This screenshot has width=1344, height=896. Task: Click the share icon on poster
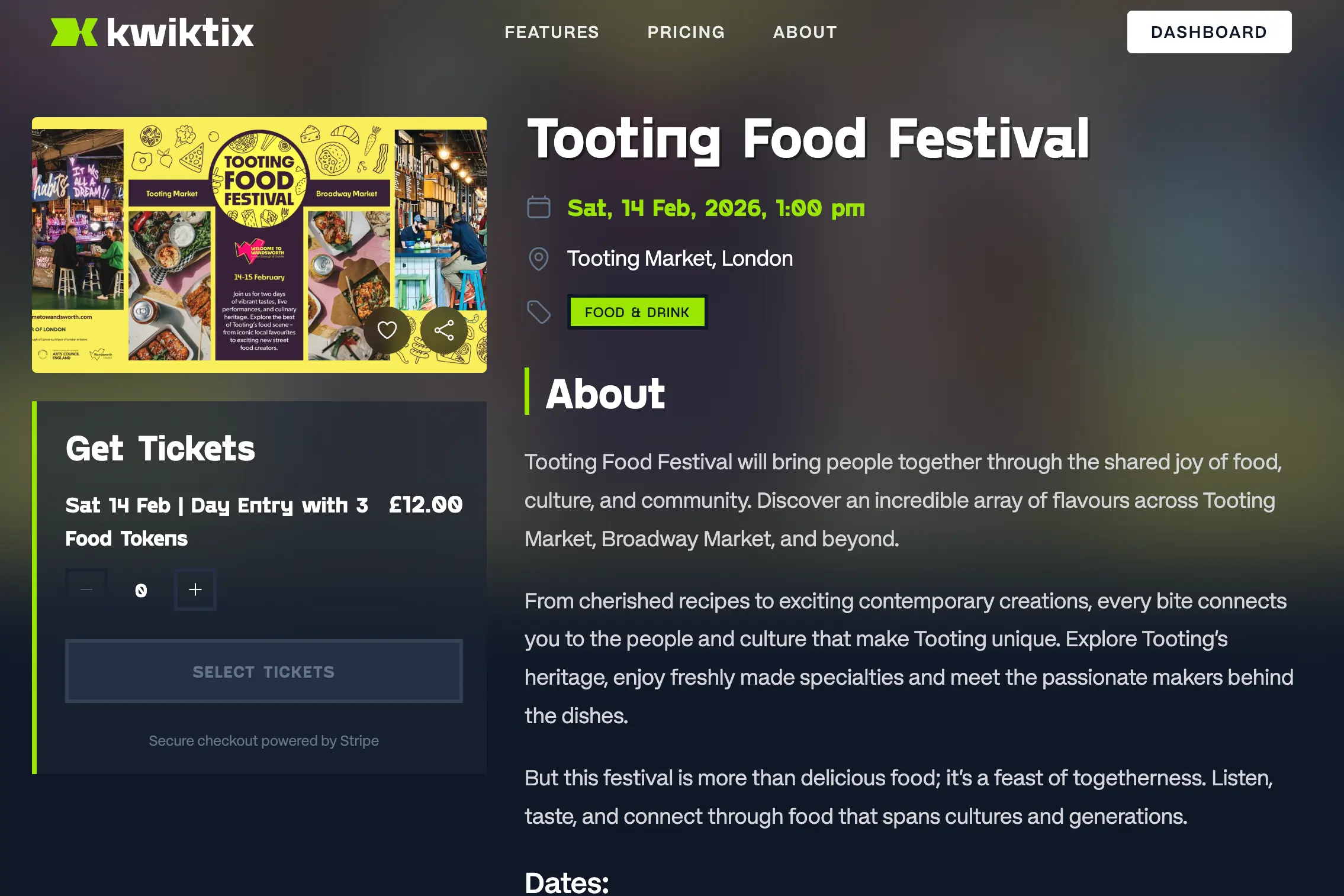[x=444, y=330]
